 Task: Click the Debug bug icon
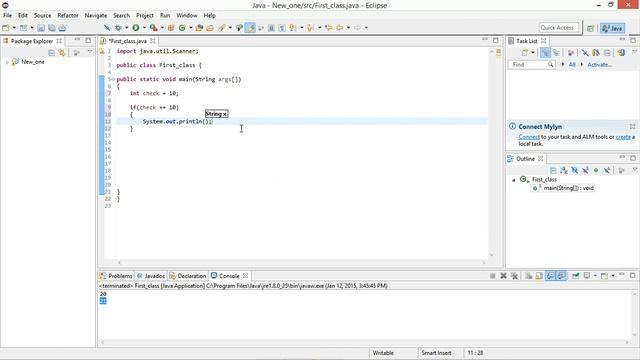(x=118, y=28)
